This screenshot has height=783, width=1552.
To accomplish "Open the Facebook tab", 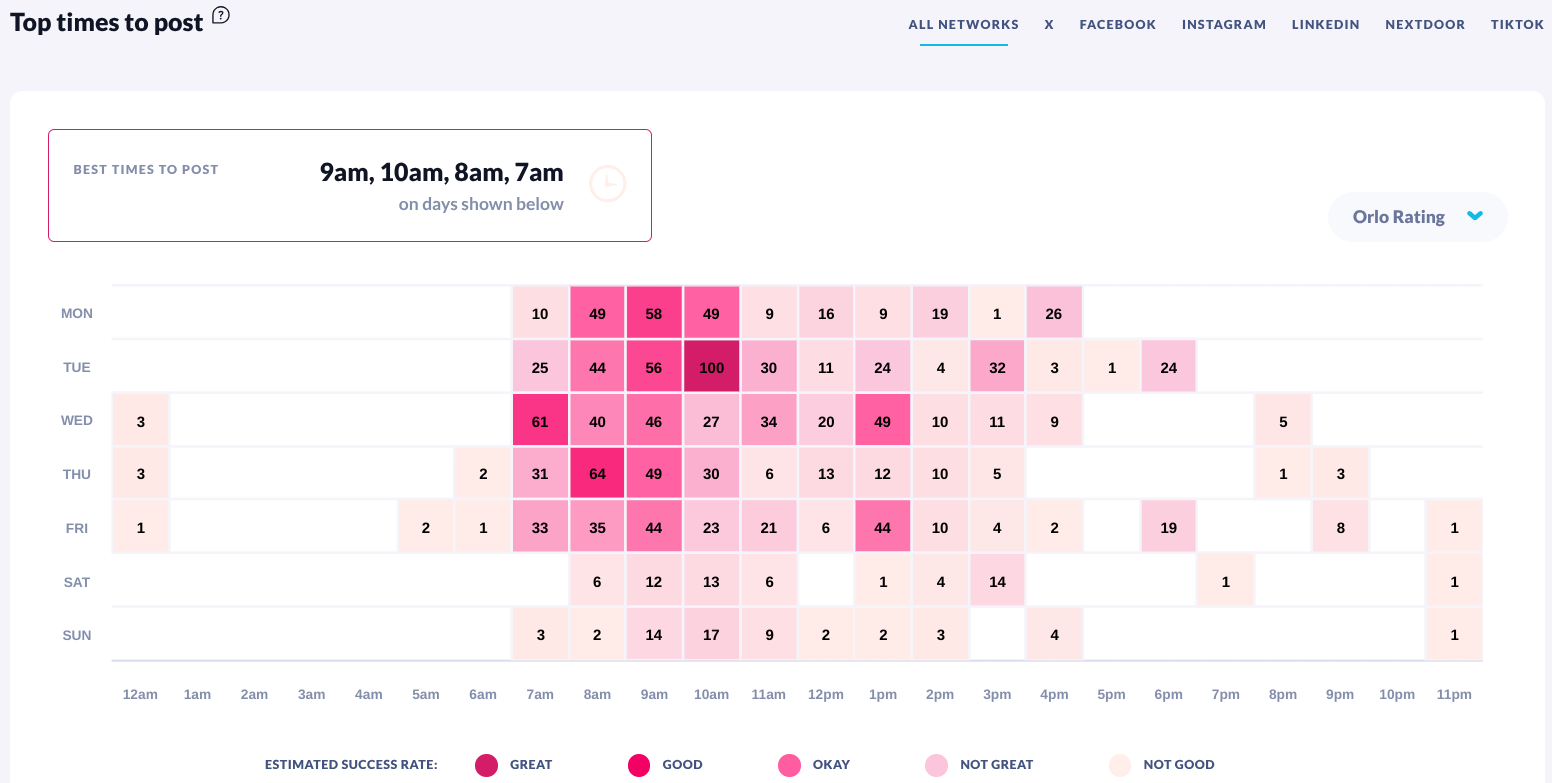I will [x=1117, y=25].
